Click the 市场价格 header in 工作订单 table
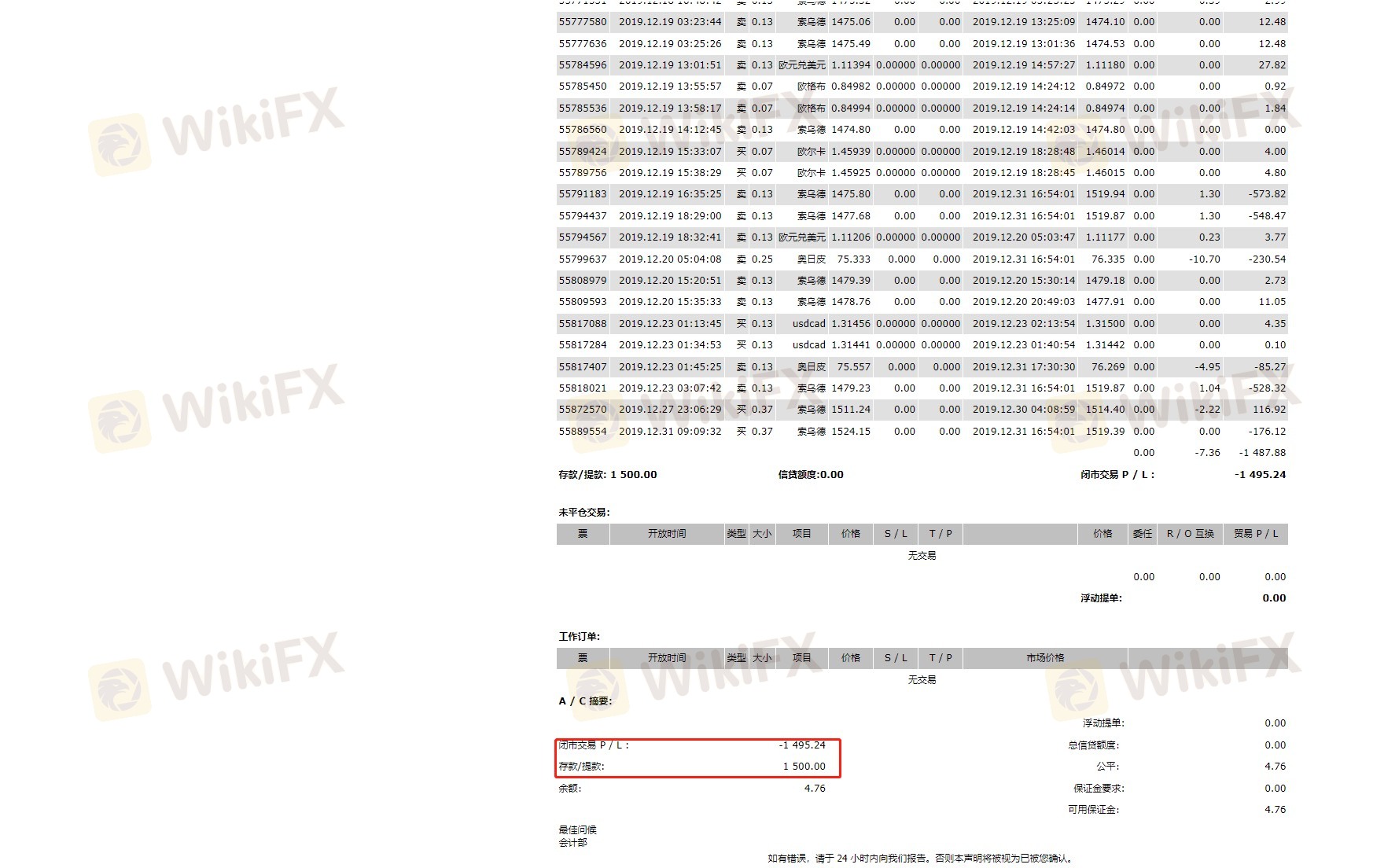The height and width of the screenshot is (868, 1373). pos(1045,658)
